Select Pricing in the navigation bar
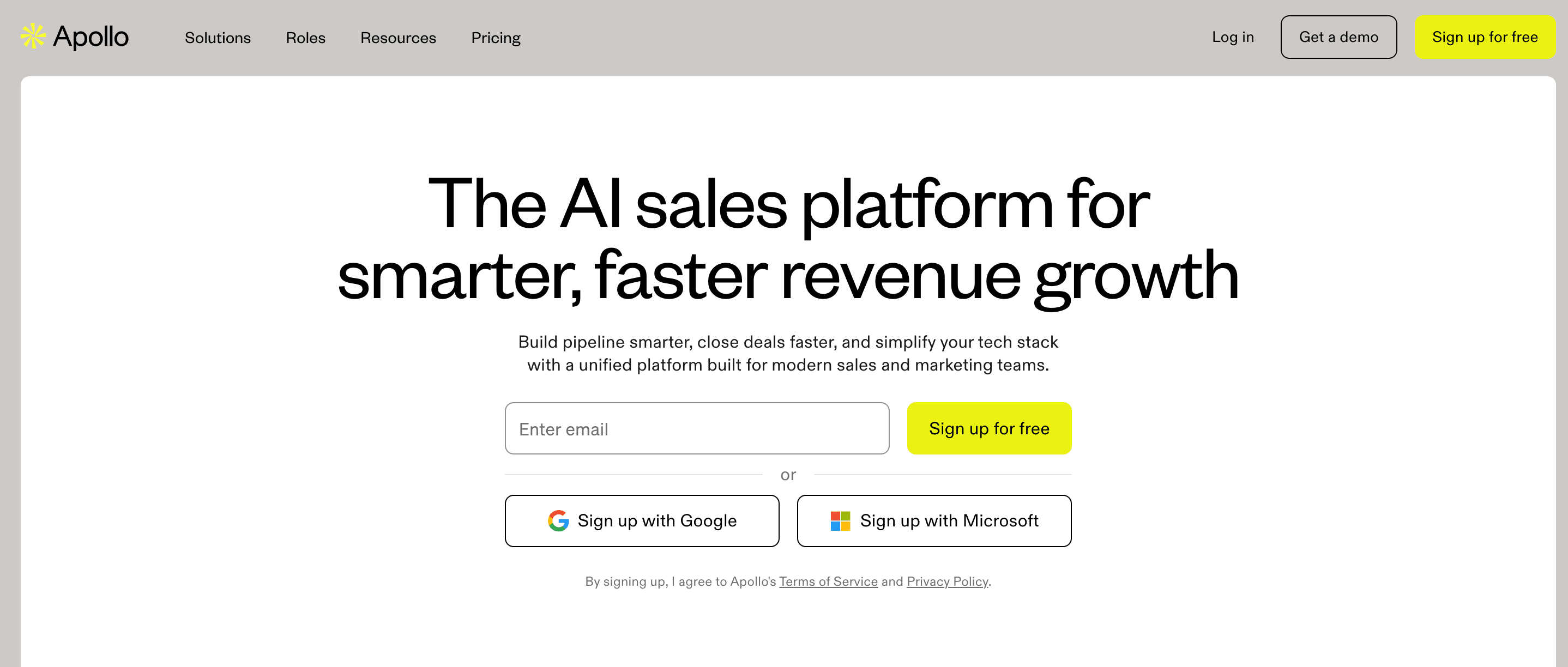Image resolution: width=1568 pixels, height=667 pixels. pyautogui.click(x=496, y=38)
